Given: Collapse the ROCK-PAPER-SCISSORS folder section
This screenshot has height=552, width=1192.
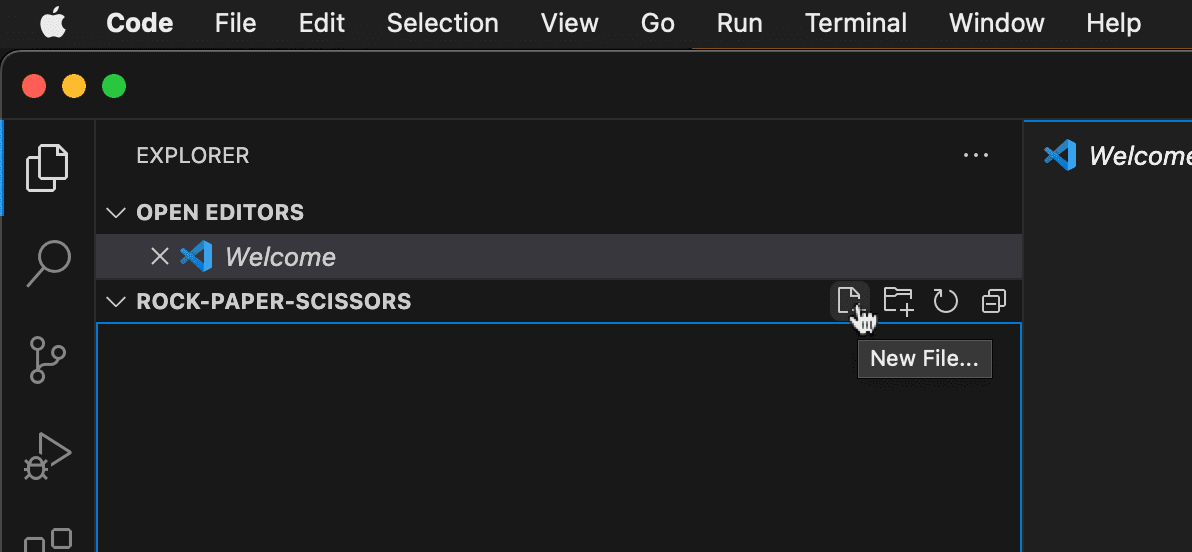Looking at the screenshot, I should [117, 301].
